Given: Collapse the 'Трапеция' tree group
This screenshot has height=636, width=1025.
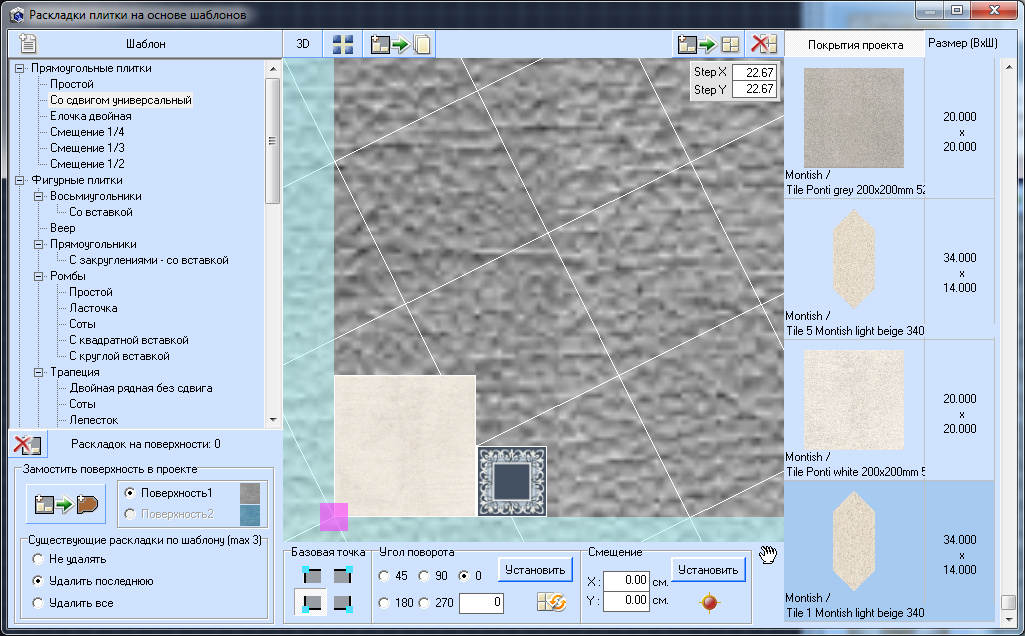Looking at the screenshot, I should [x=38, y=372].
